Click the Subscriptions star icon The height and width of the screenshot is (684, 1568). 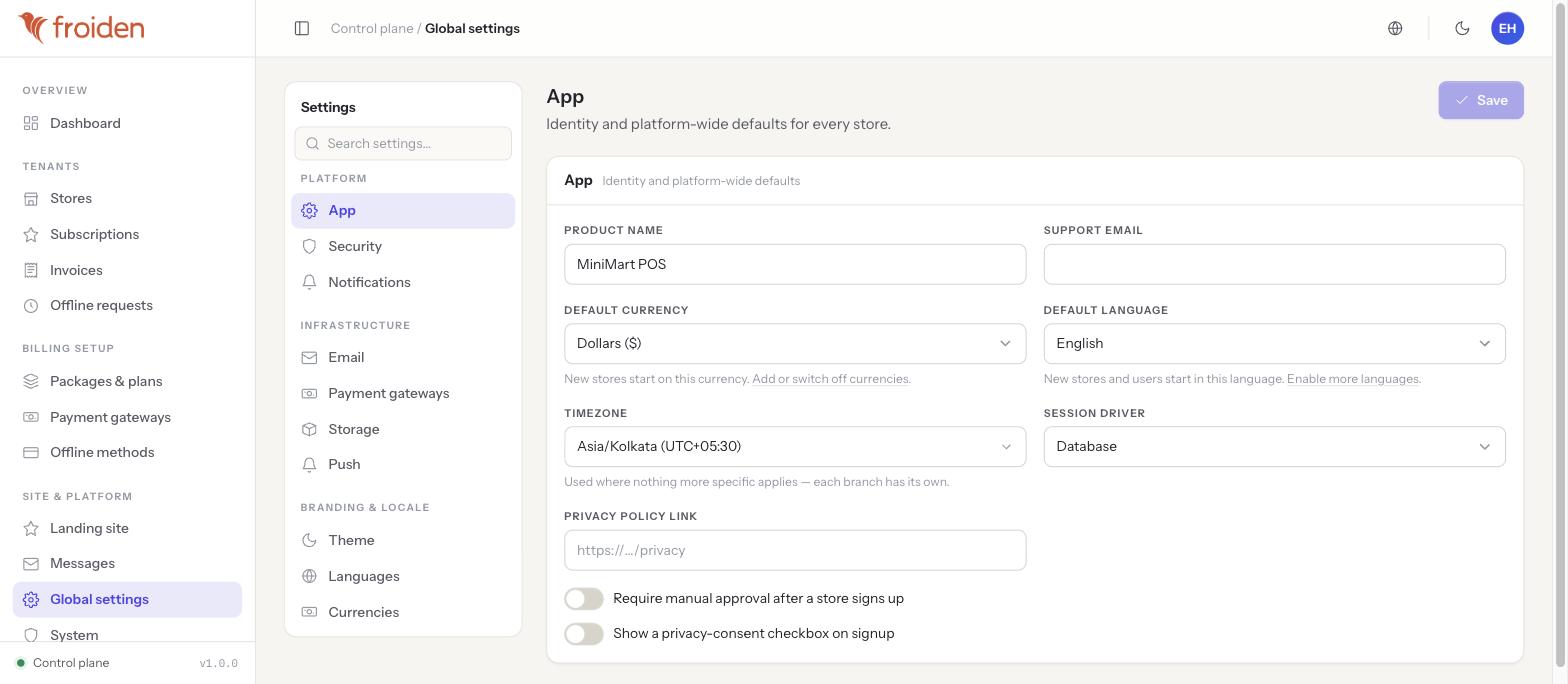pos(31,235)
